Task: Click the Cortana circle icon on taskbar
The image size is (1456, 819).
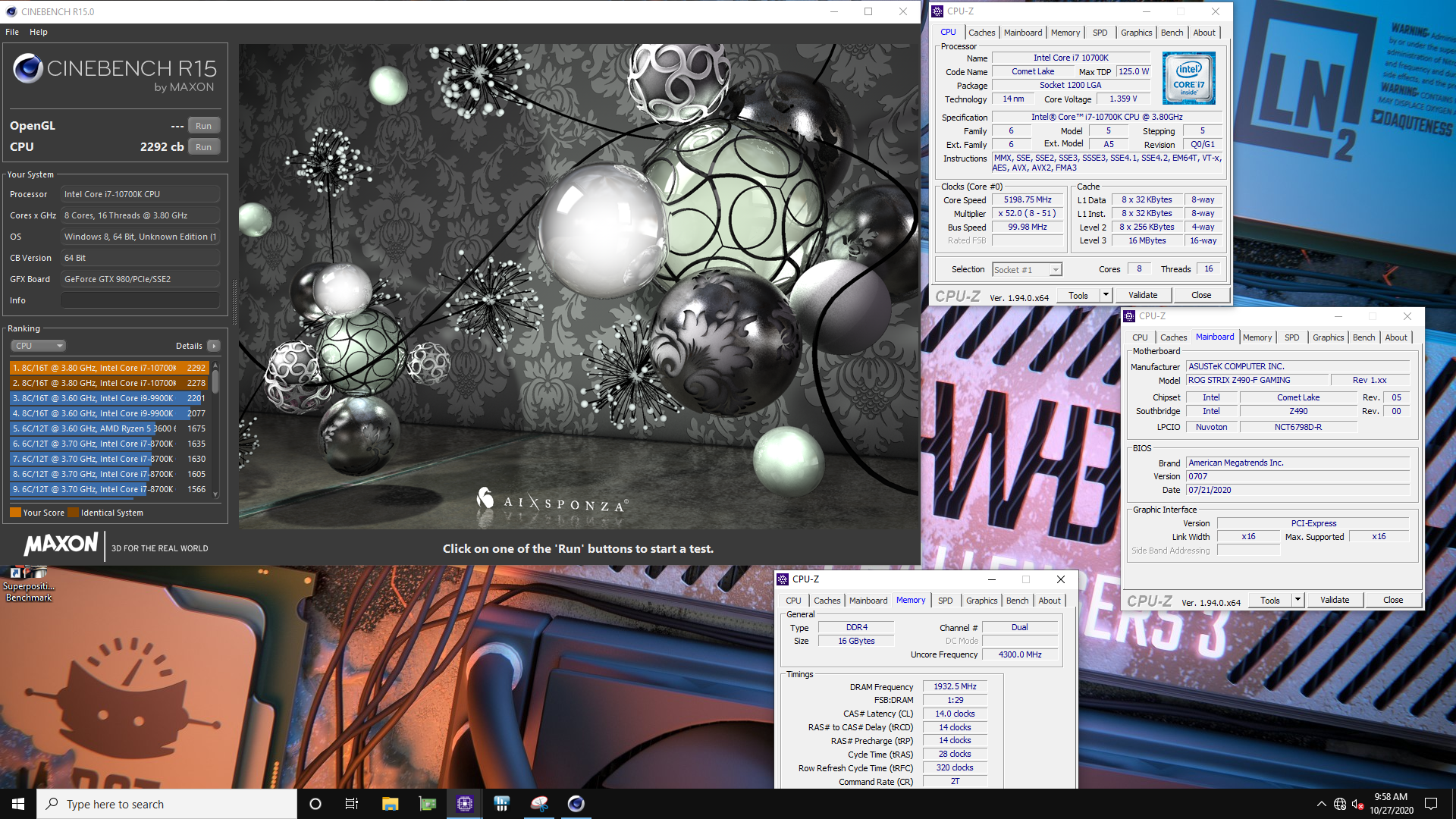Action: [x=315, y=804]
